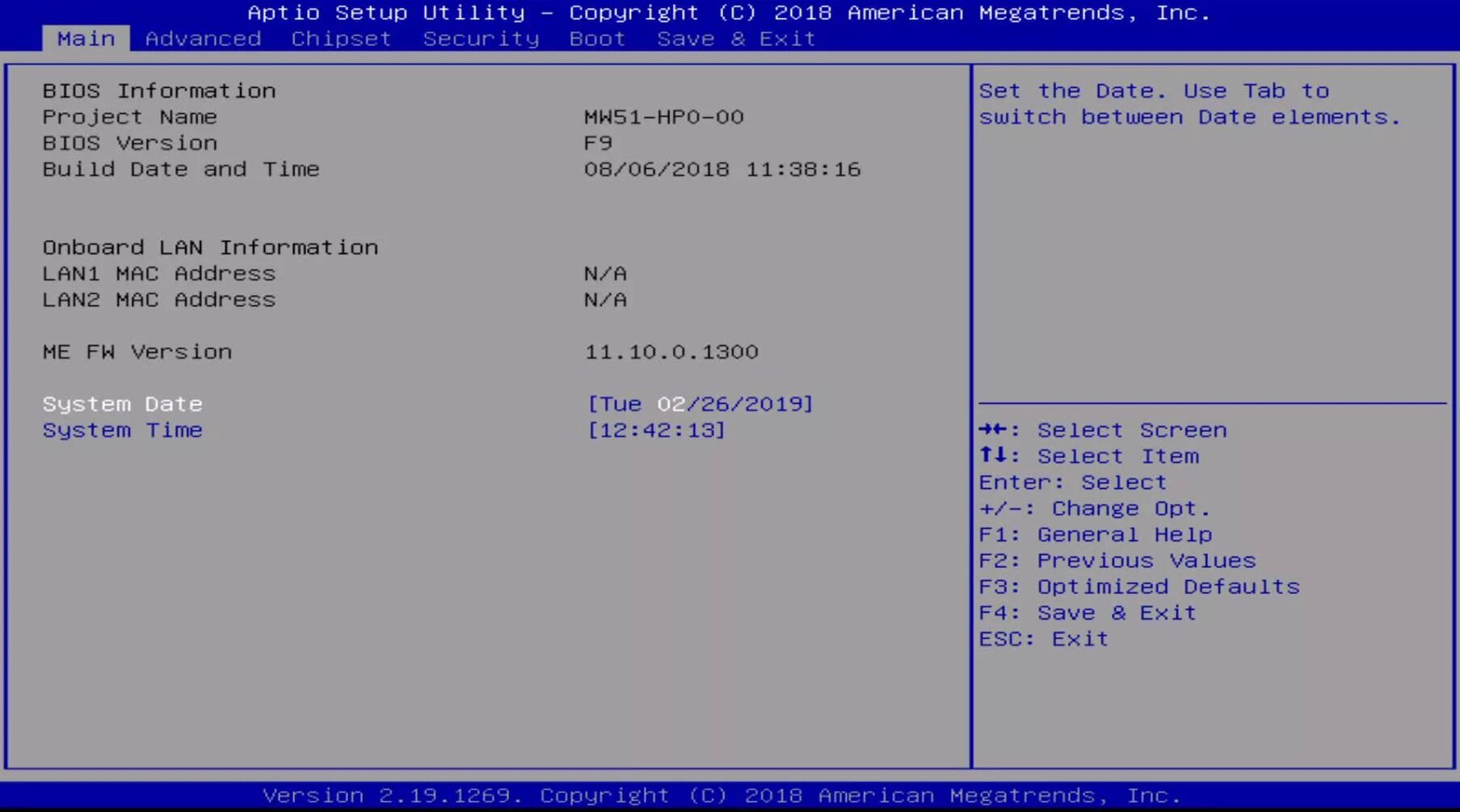Select the System Date label

[122, 404]
